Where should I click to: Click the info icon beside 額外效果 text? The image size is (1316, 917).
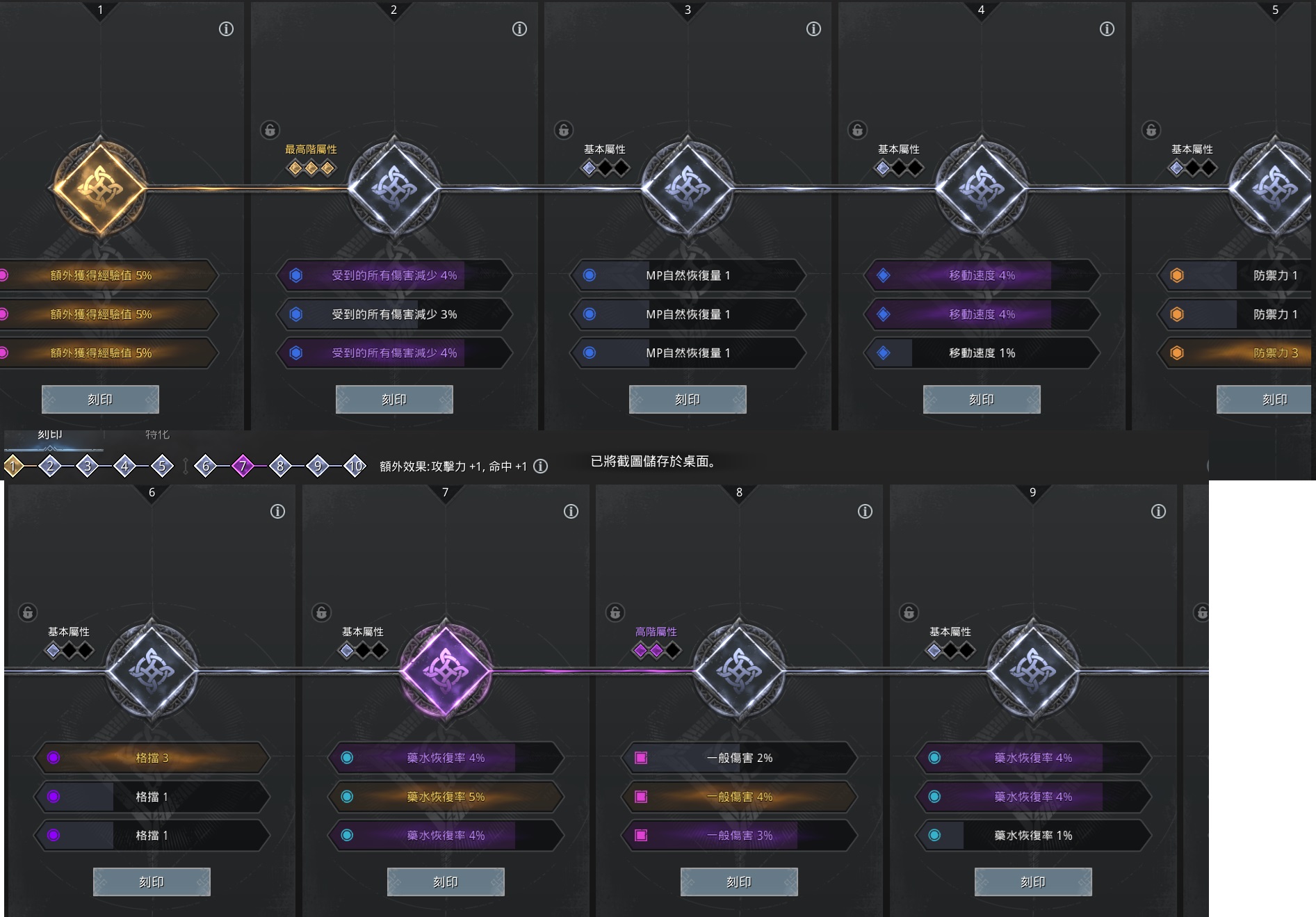click(540, 466)
